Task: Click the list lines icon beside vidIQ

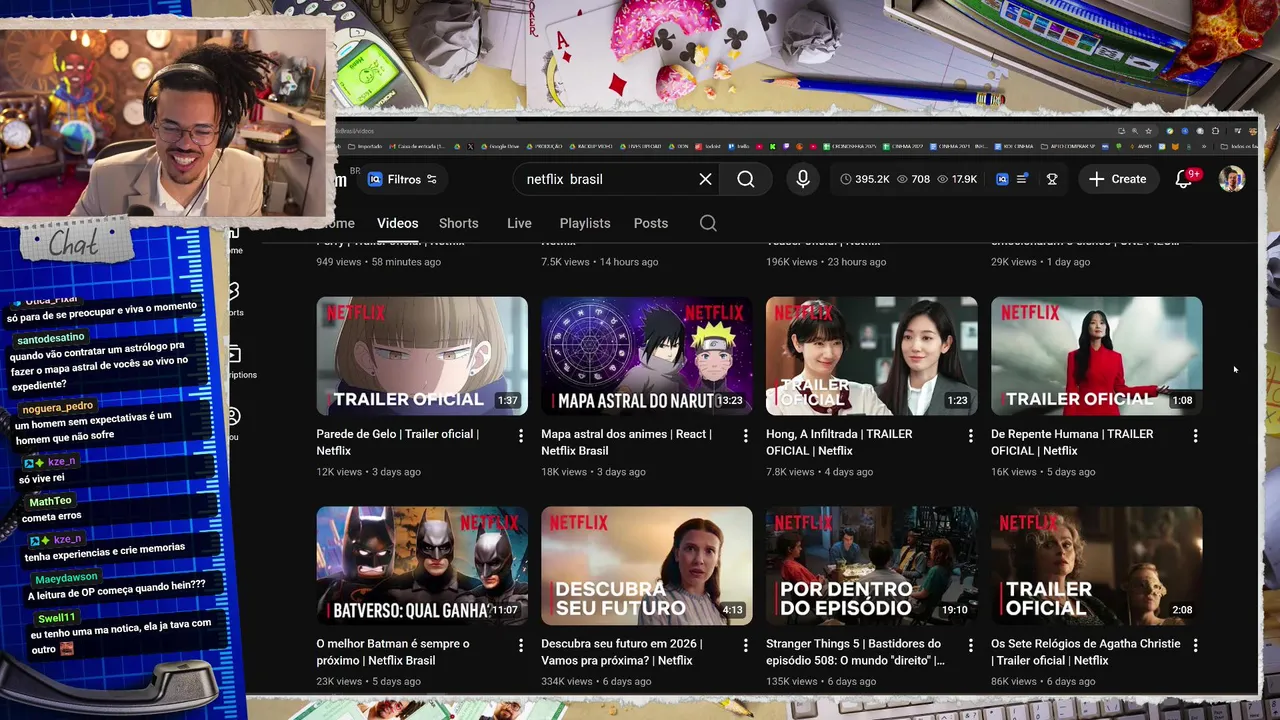Action: 1022,179
